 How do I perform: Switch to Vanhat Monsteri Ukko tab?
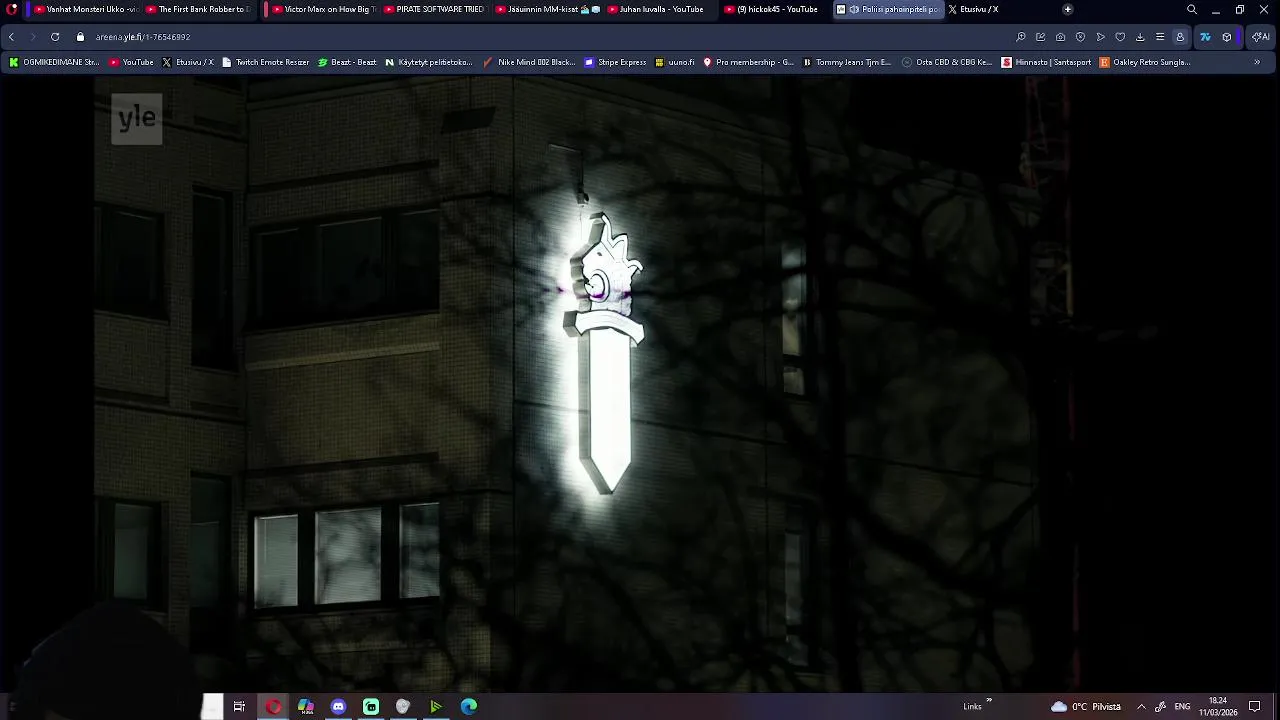tap(87, 9)
